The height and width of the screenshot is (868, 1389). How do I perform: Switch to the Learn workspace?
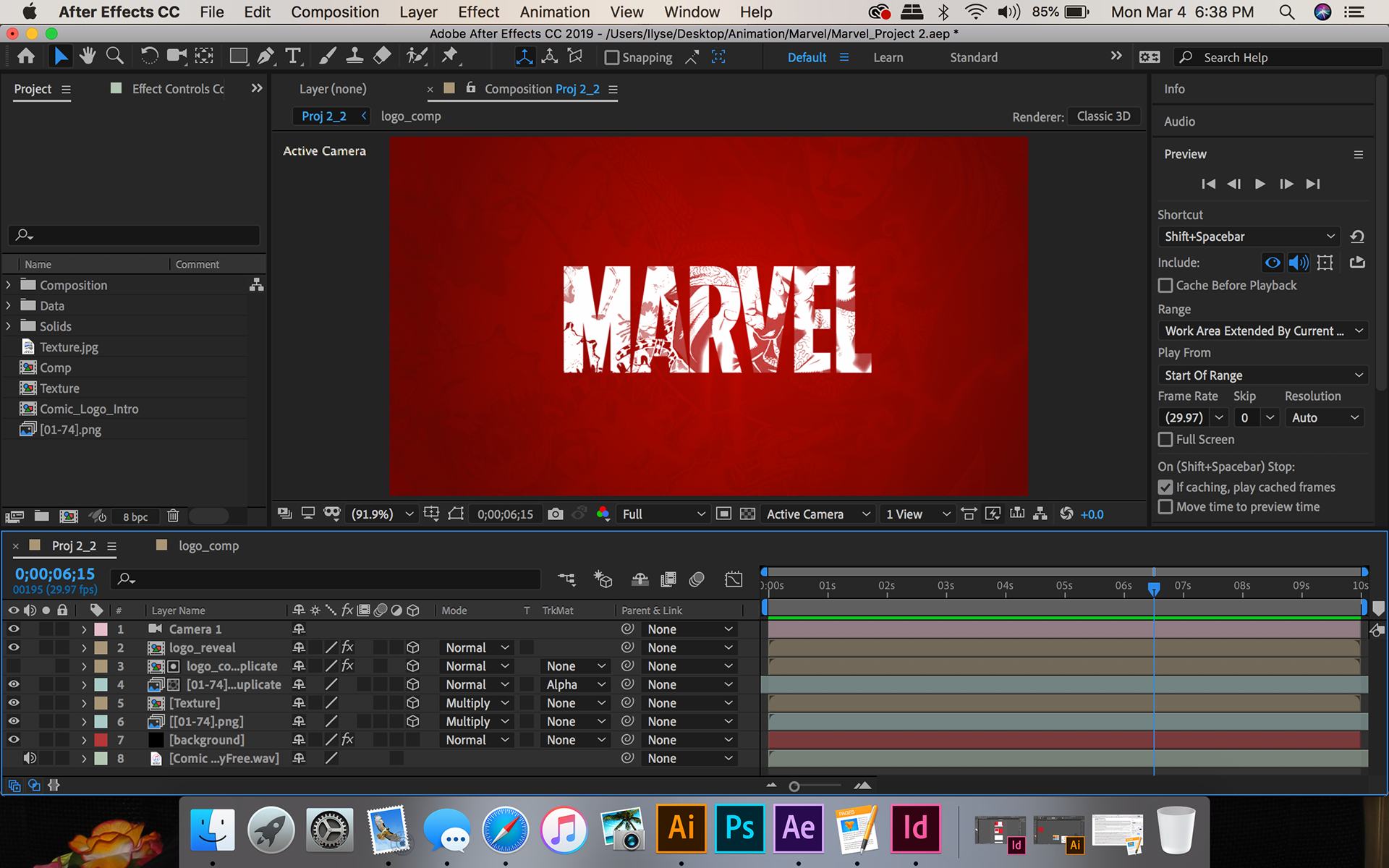coord(888,57)
